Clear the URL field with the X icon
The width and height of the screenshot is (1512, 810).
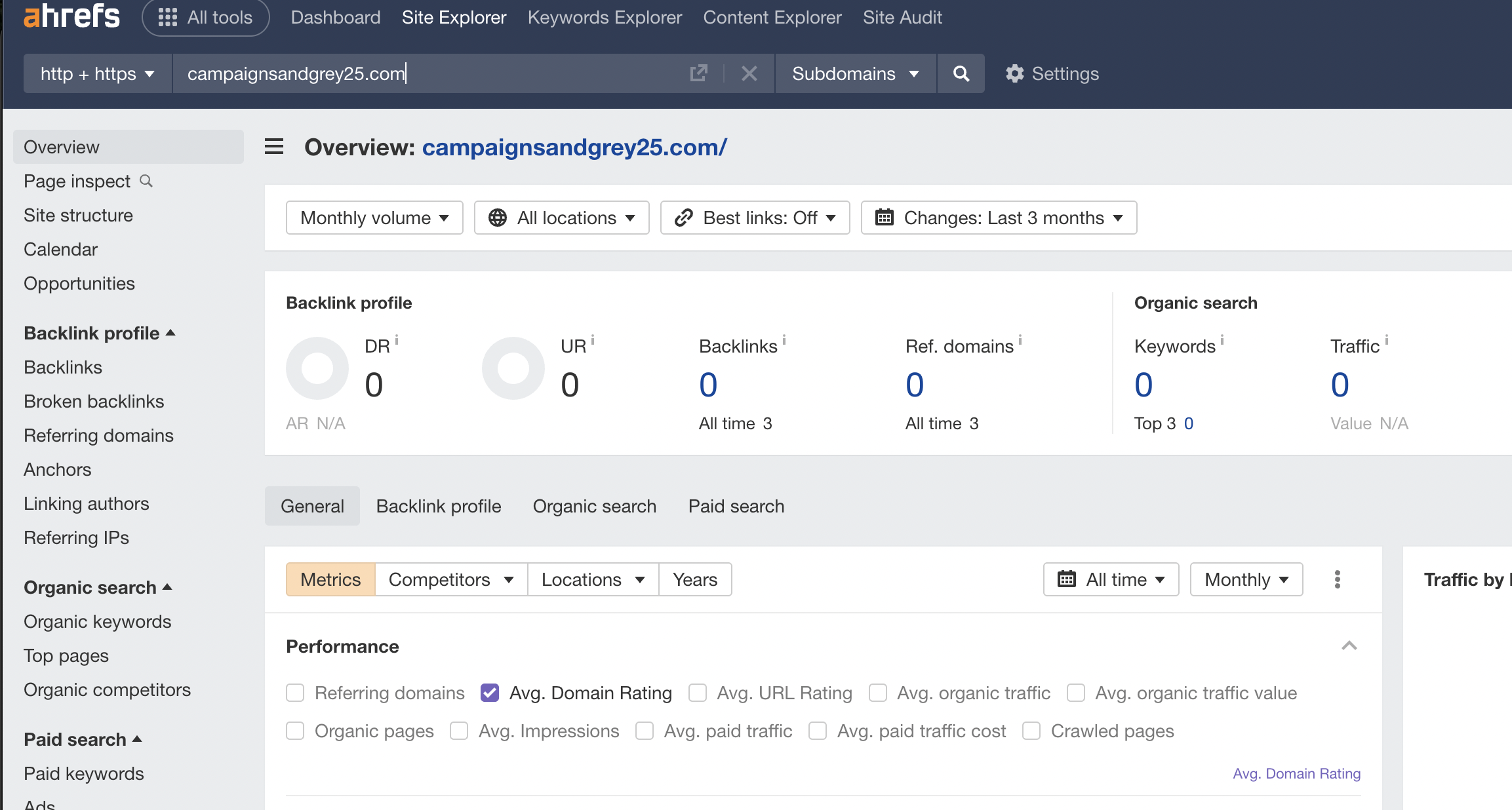point(749,73)
